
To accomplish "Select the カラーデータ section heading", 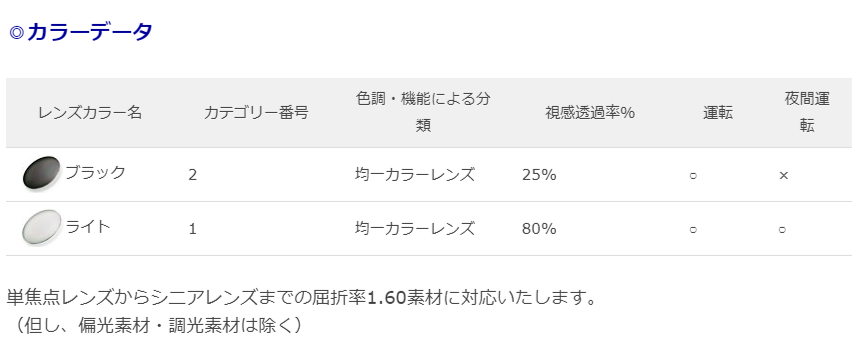I will (x=80, y=32).
